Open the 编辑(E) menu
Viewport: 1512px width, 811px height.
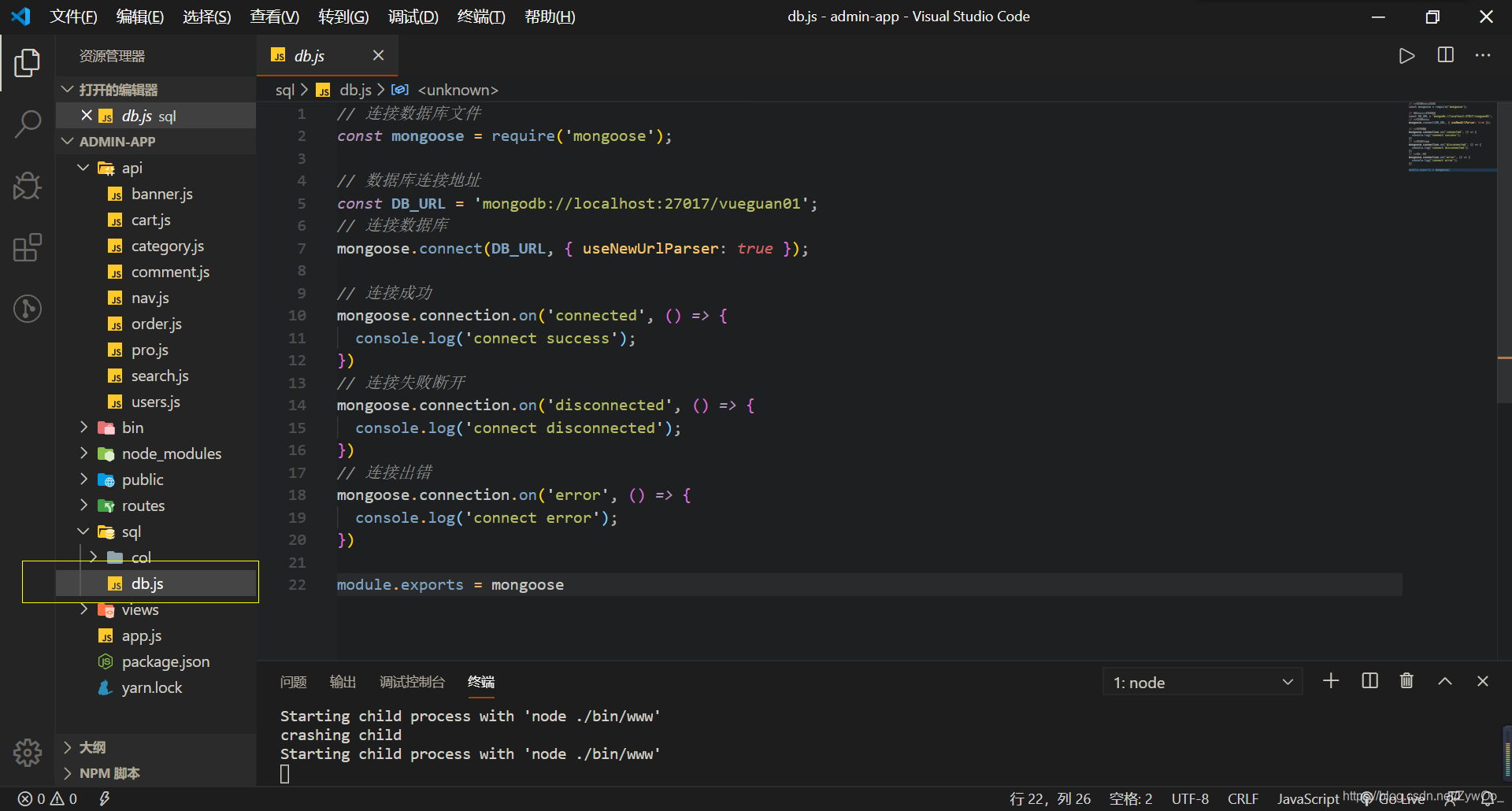pyautogui.click(x=140, y=17)
